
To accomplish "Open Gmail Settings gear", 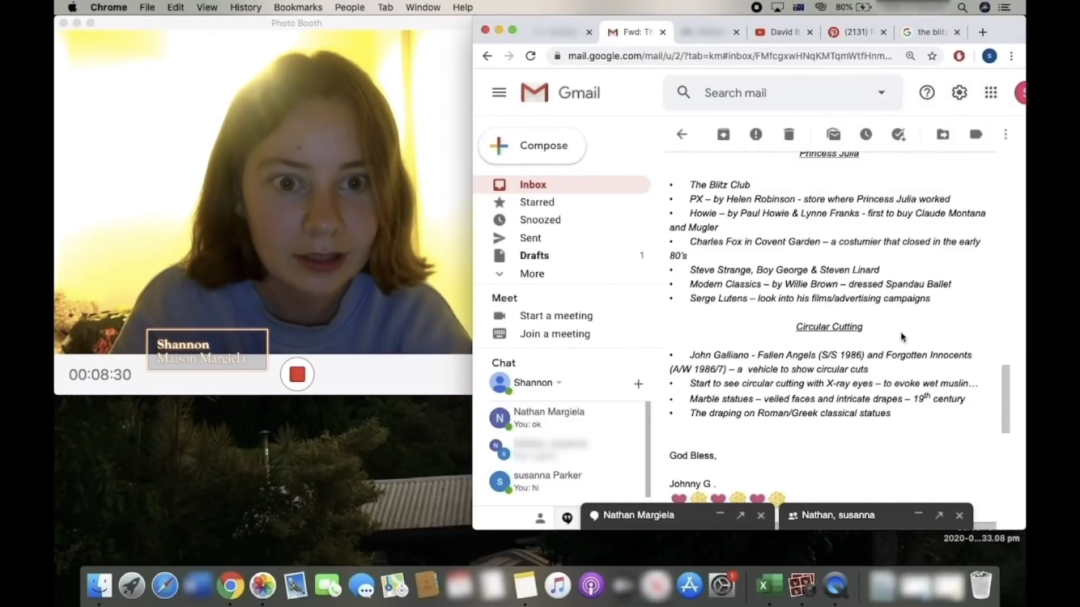I will tap(959, 92).
